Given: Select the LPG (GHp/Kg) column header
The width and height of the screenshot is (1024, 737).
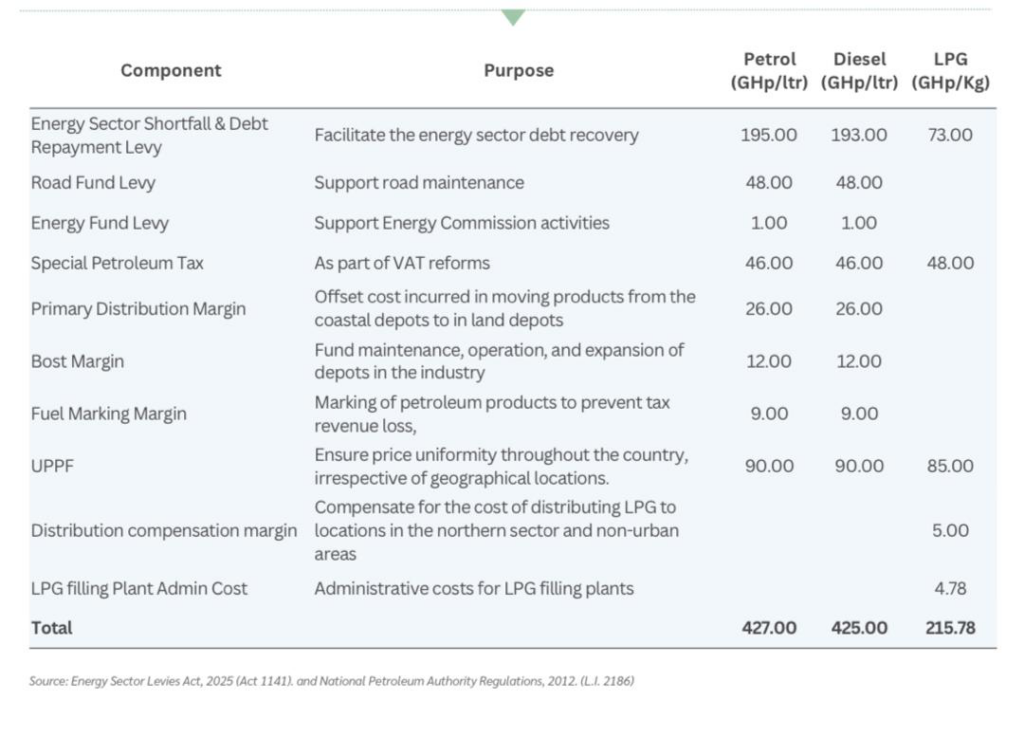Looking at the screenshot, I should coord(950,71).
